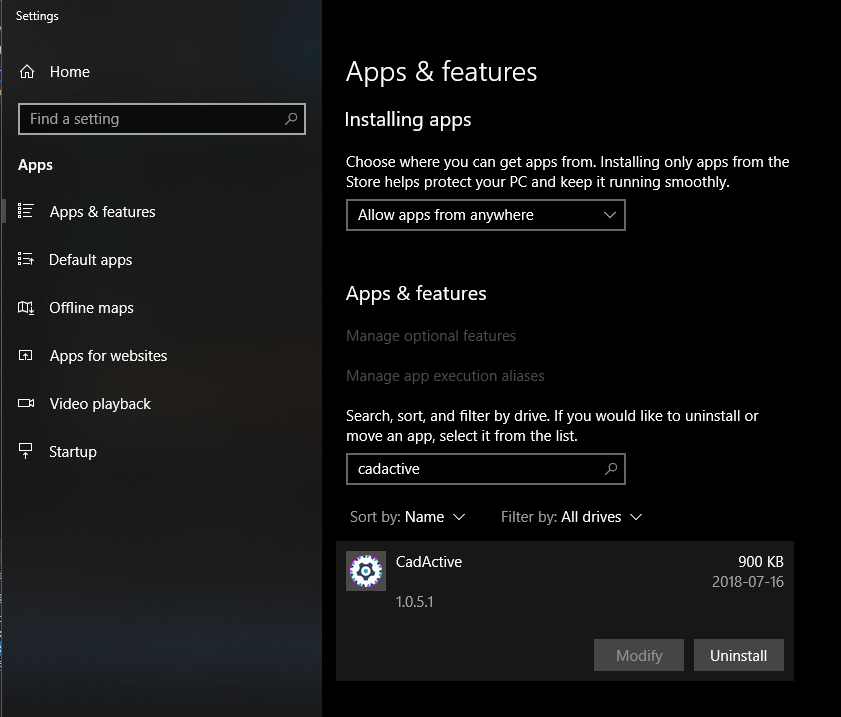Open Manage app execution aliases link
Screen dimensions: 841x717
point(445,376)
